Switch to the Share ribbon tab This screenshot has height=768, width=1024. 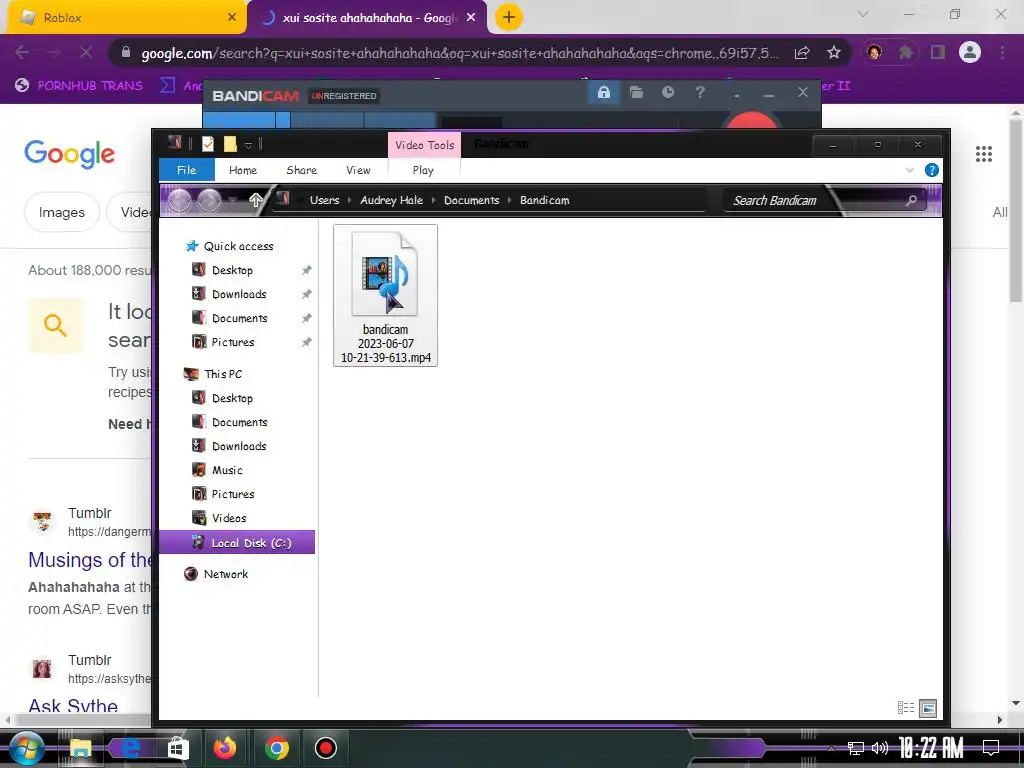pyautogui.click(x=301, y=170)
